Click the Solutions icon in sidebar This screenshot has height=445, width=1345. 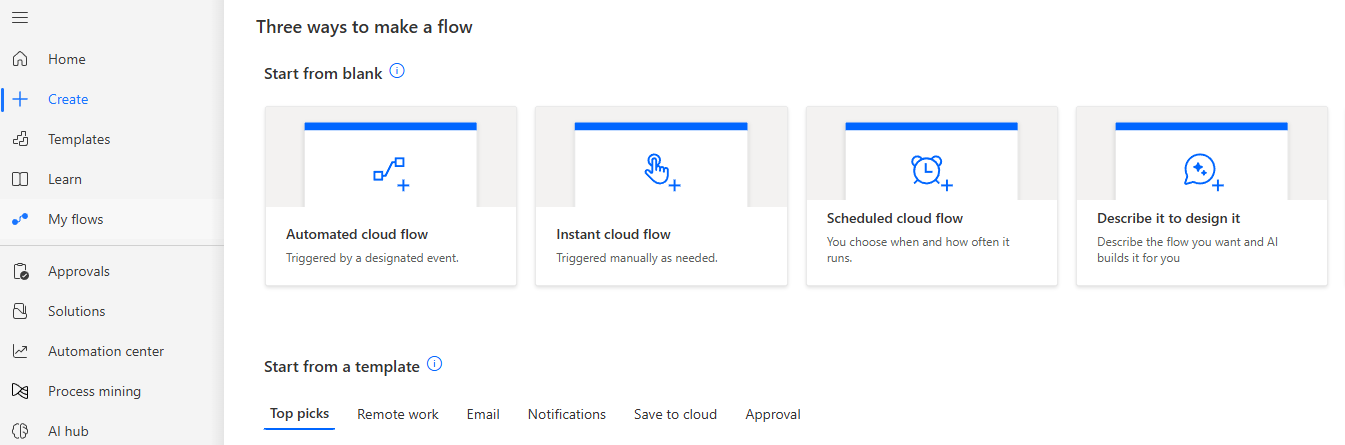tap(20, 311)
